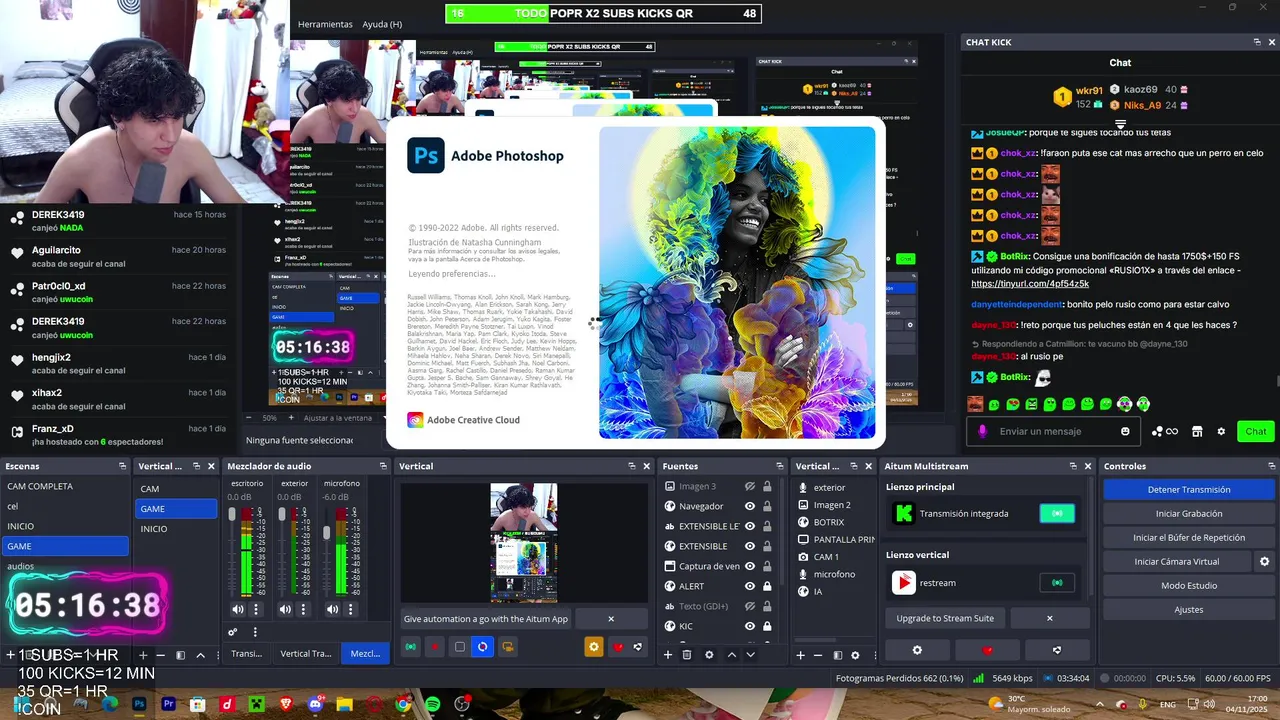
Task: Open emoji picker in chat input
Action: [x=1125, y=432]
